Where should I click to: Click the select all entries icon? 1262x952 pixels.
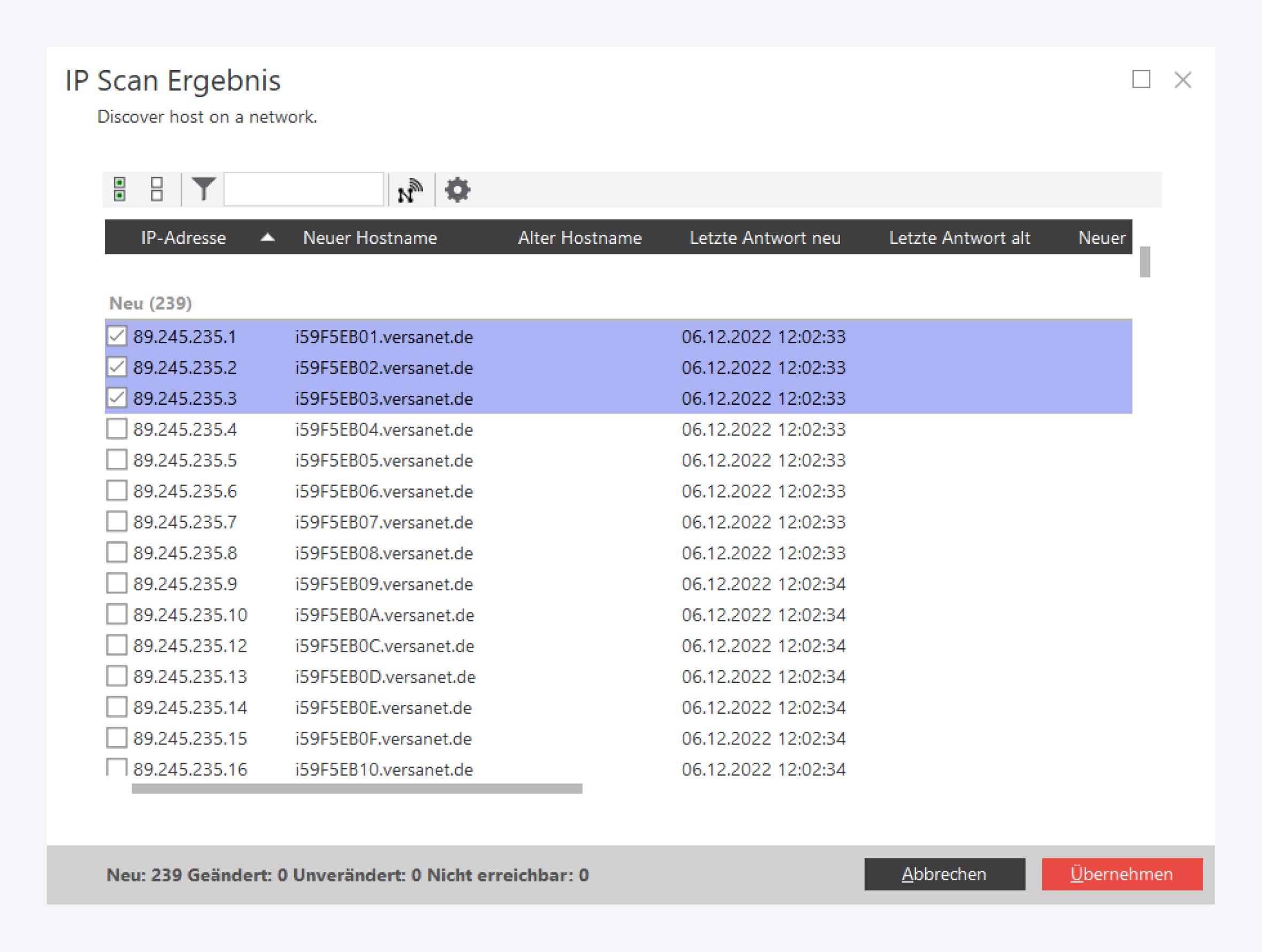120,189
